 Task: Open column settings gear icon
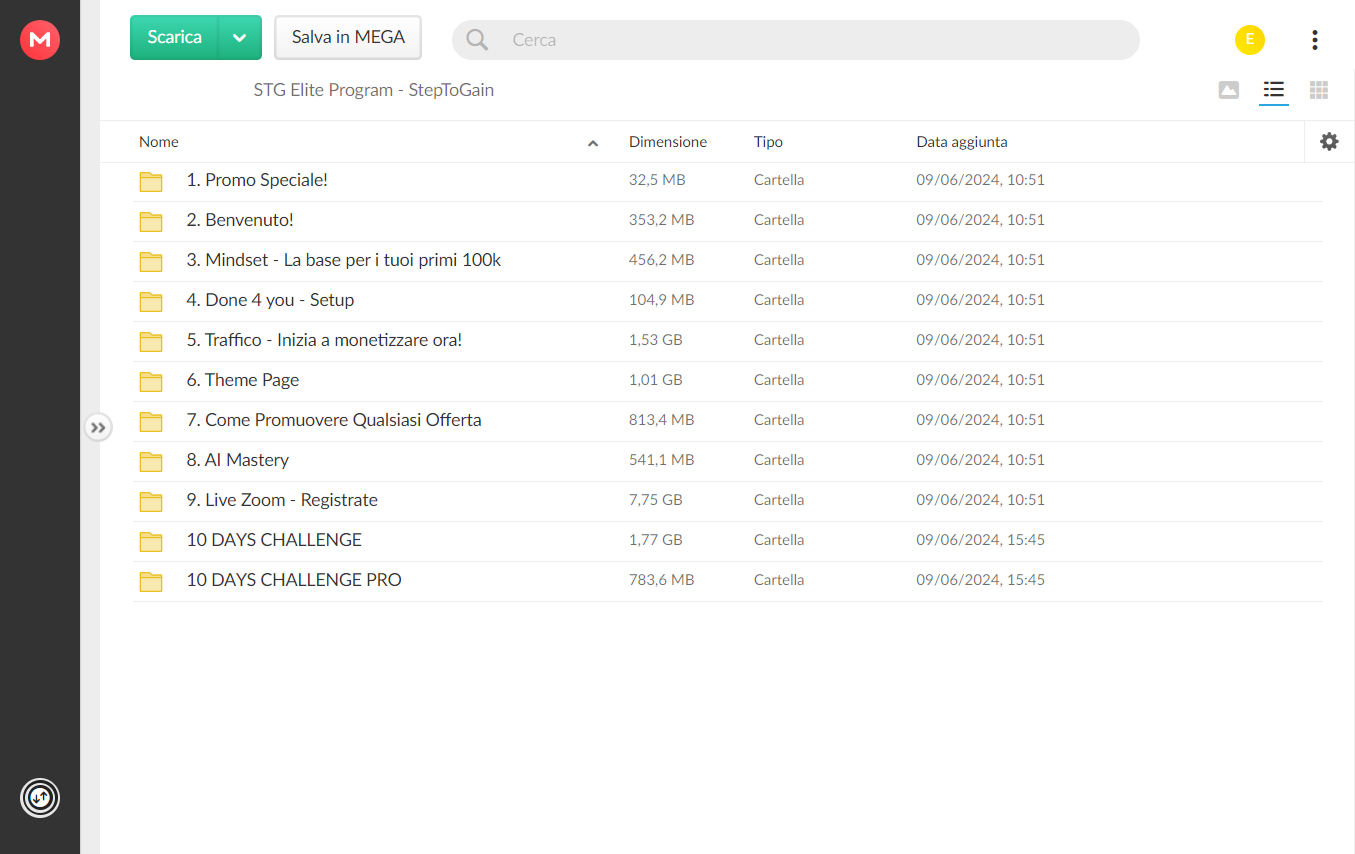point(1329,142)
